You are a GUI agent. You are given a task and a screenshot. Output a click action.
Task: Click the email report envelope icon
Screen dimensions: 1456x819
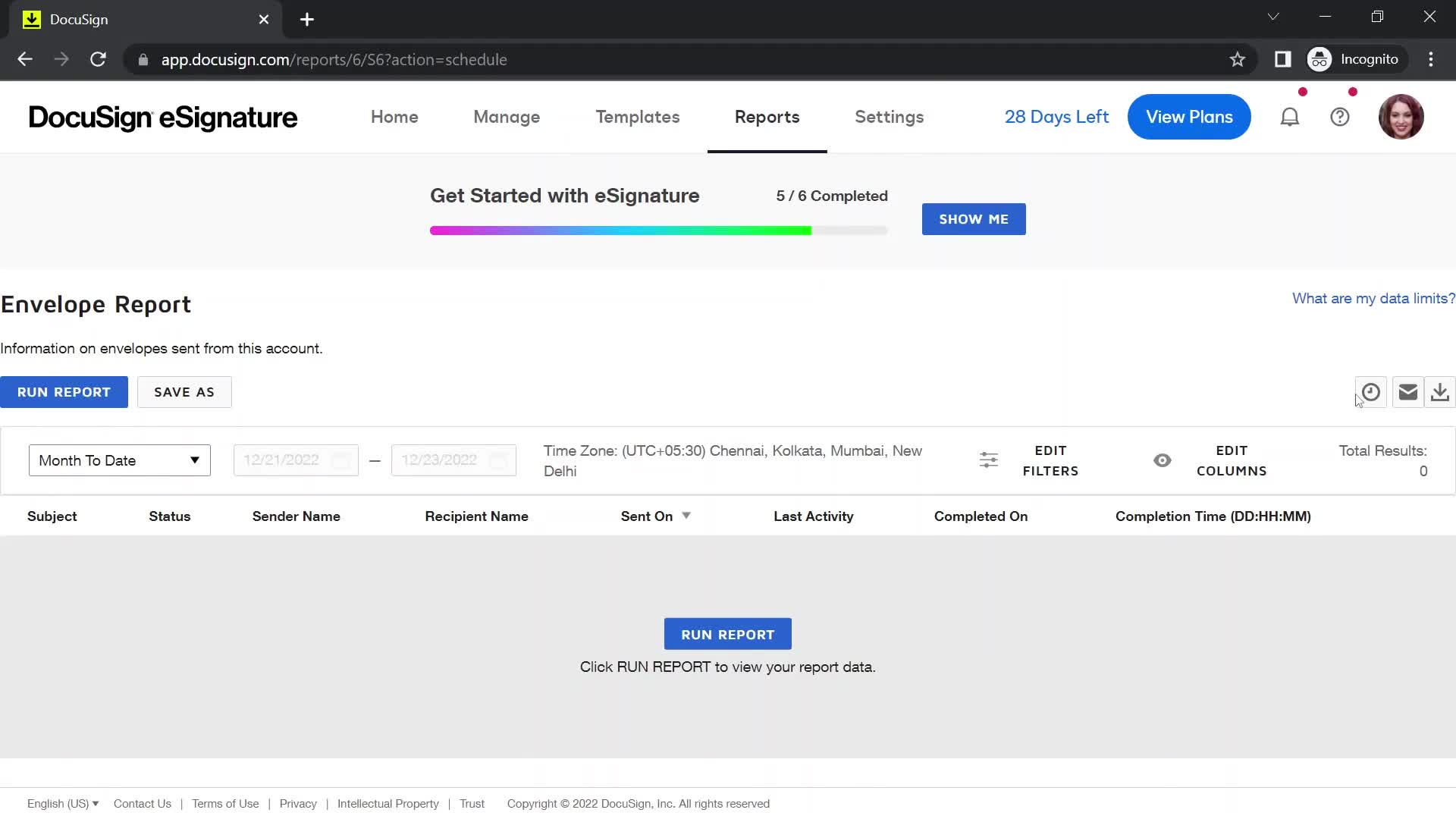[x=1408, y=392]
